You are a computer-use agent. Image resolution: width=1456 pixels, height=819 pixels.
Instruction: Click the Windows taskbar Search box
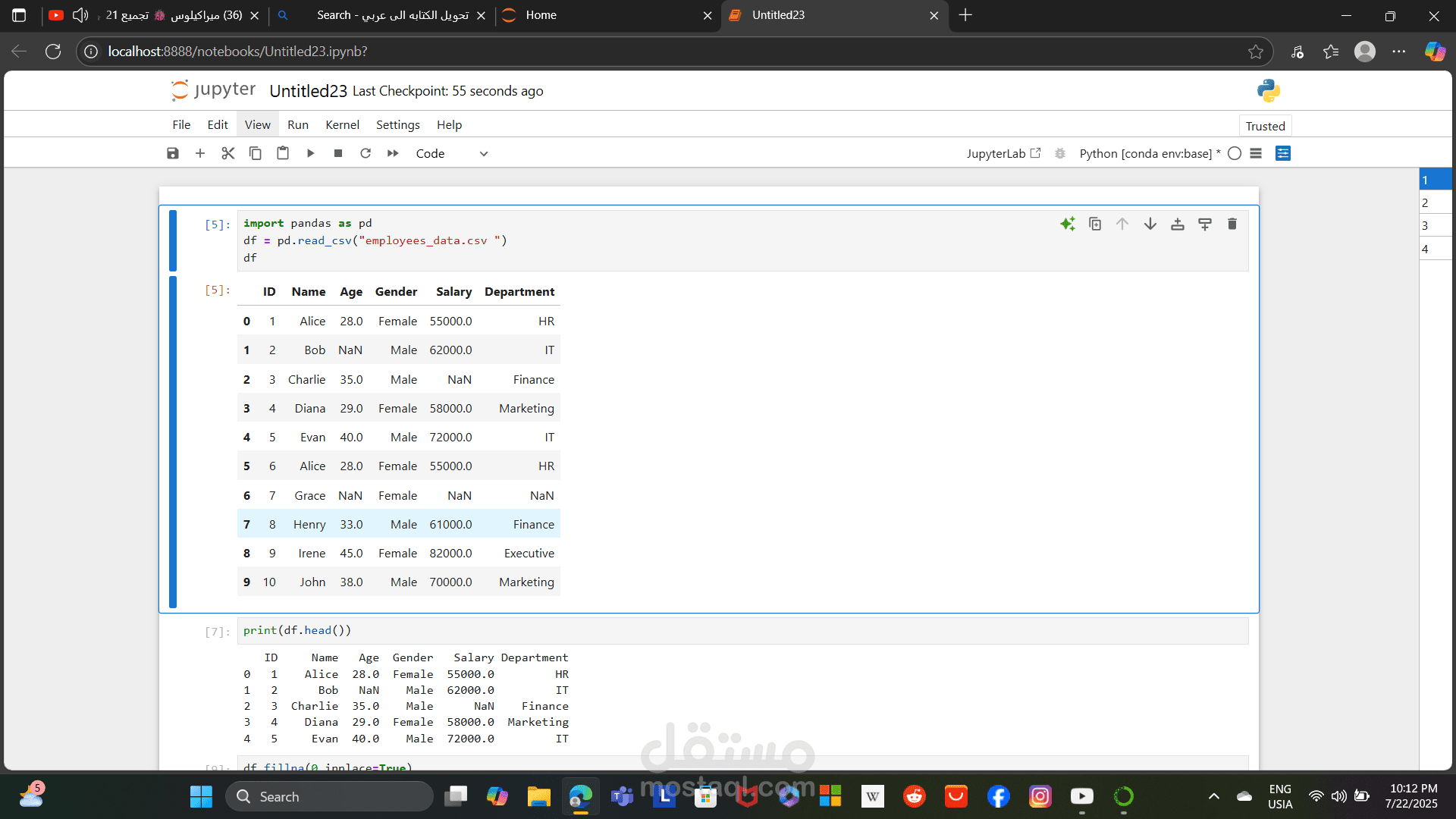[x=330, y=796]
